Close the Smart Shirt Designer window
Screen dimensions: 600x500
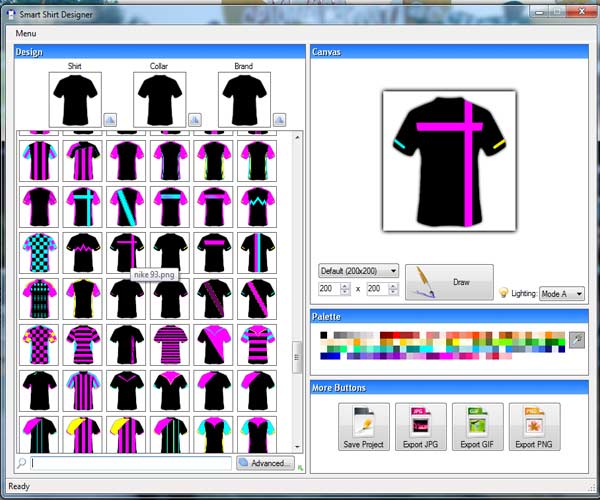582,12
